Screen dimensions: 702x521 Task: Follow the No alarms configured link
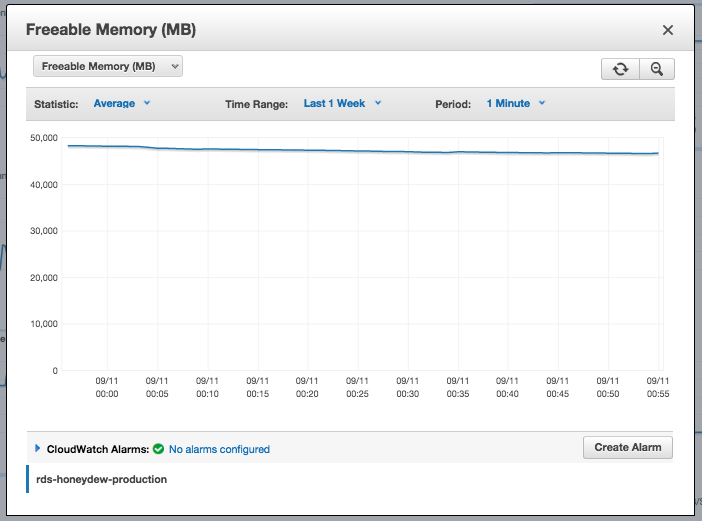pos(219,449)
